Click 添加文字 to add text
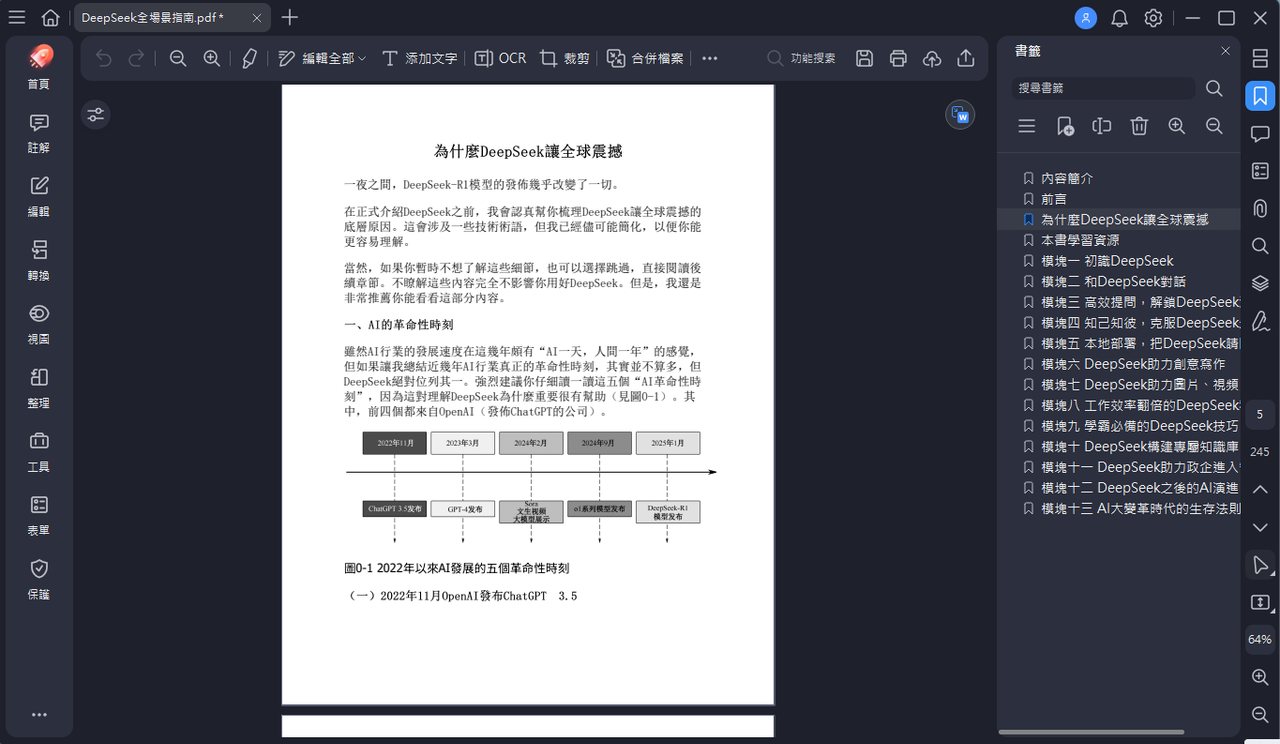This screenshot has height=744, width=1280. [x=419, y=58]
